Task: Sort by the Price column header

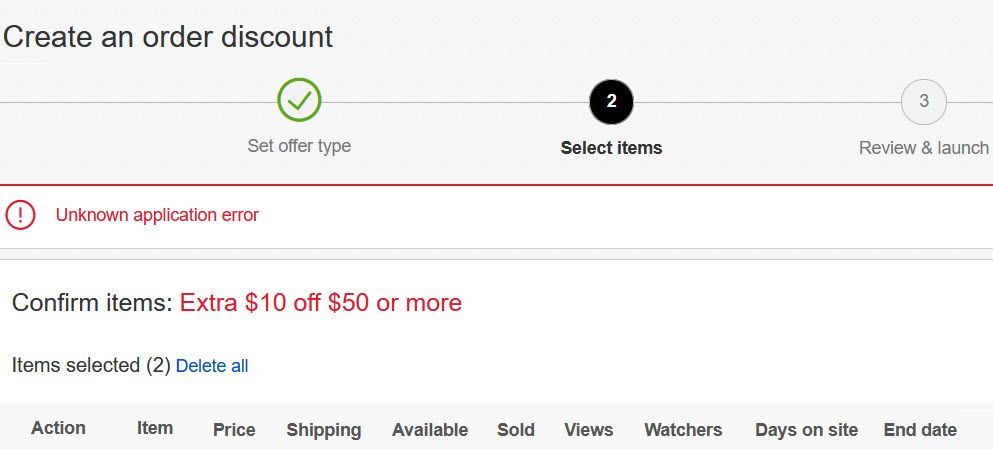Action: (234, 430)
